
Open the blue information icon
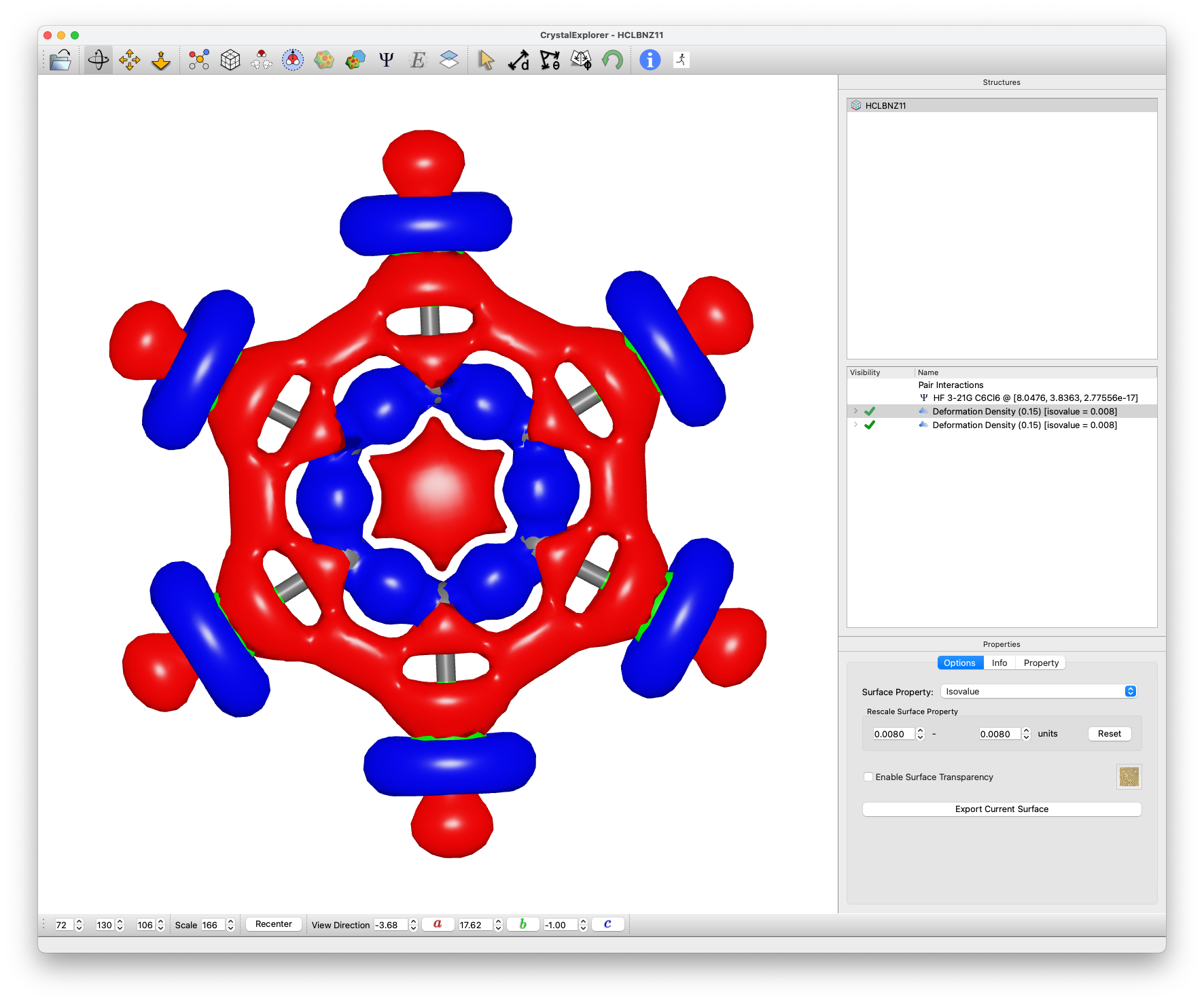pyautogui.click(x=650, y=60)
